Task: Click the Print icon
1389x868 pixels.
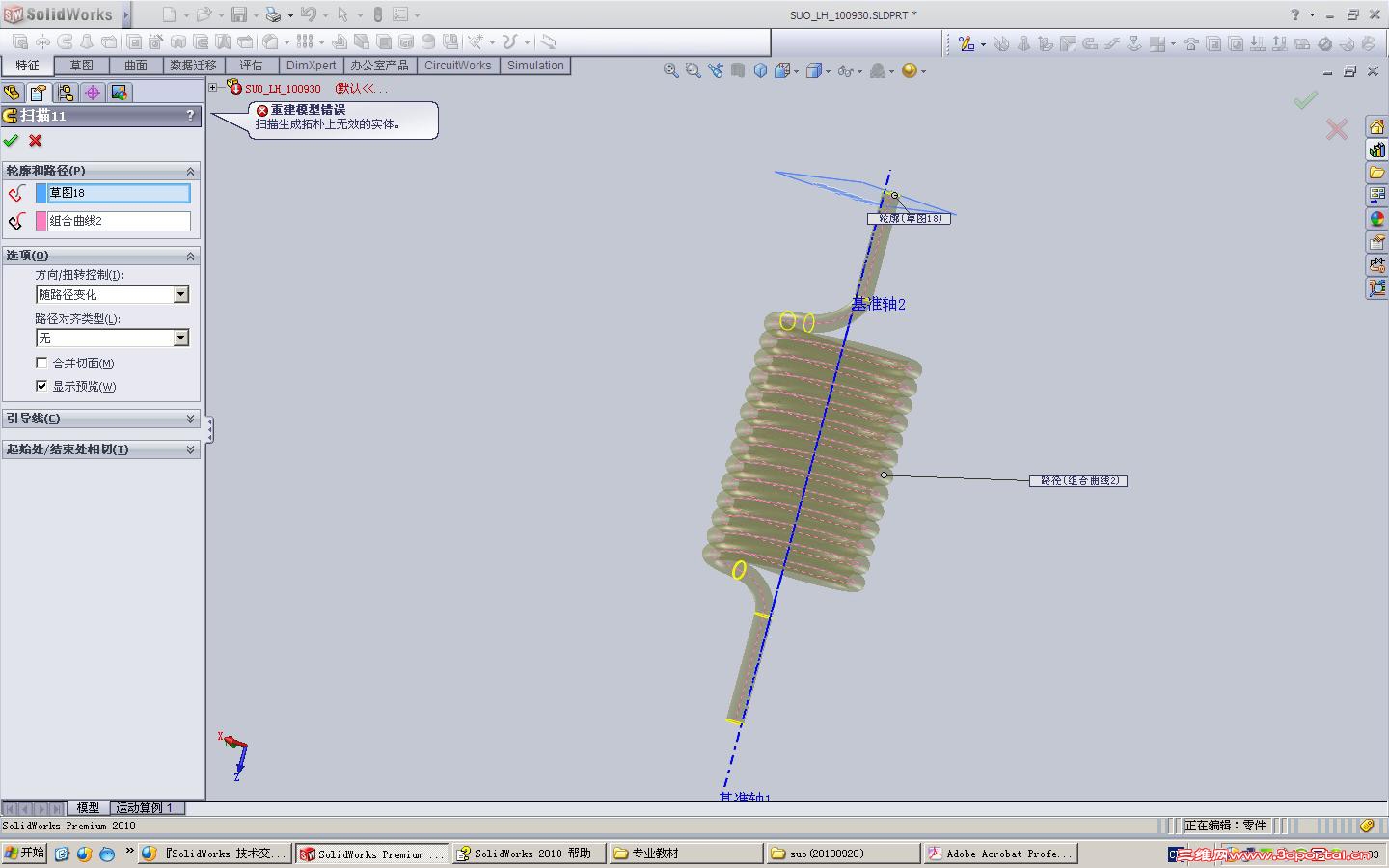Action: (x=273, y=14)
